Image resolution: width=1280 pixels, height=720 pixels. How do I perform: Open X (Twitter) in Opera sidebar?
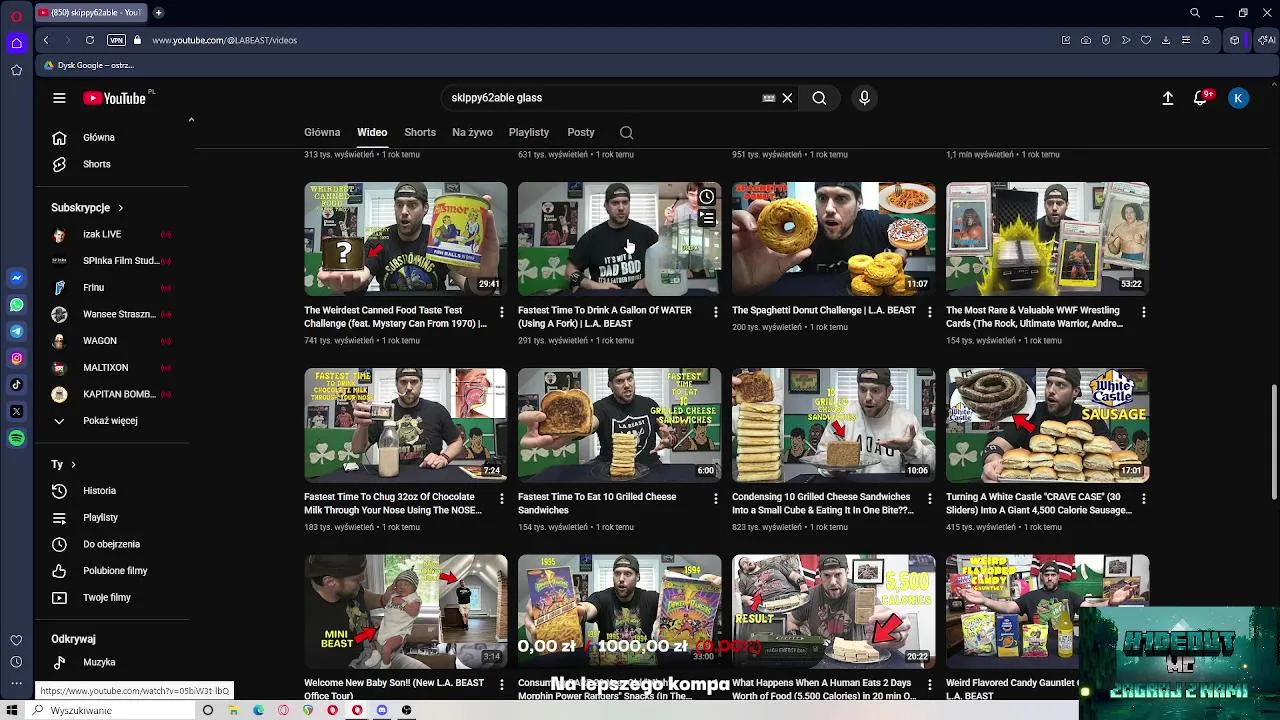pyautogui.click(x=16, y=411)
